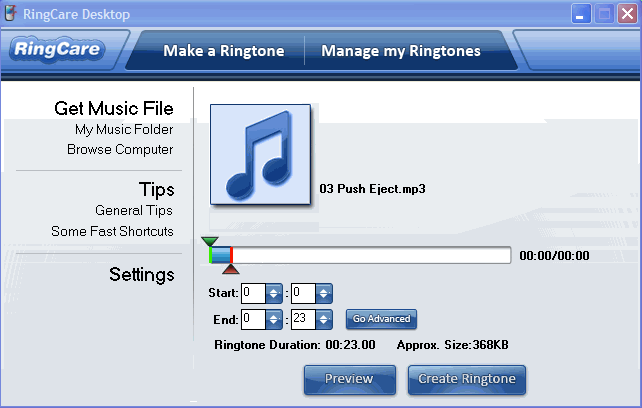The width and height of the screenshot is (642, 408).
Task: Open the Make a Ringtone tab
Action: click(x=224, y=51)
